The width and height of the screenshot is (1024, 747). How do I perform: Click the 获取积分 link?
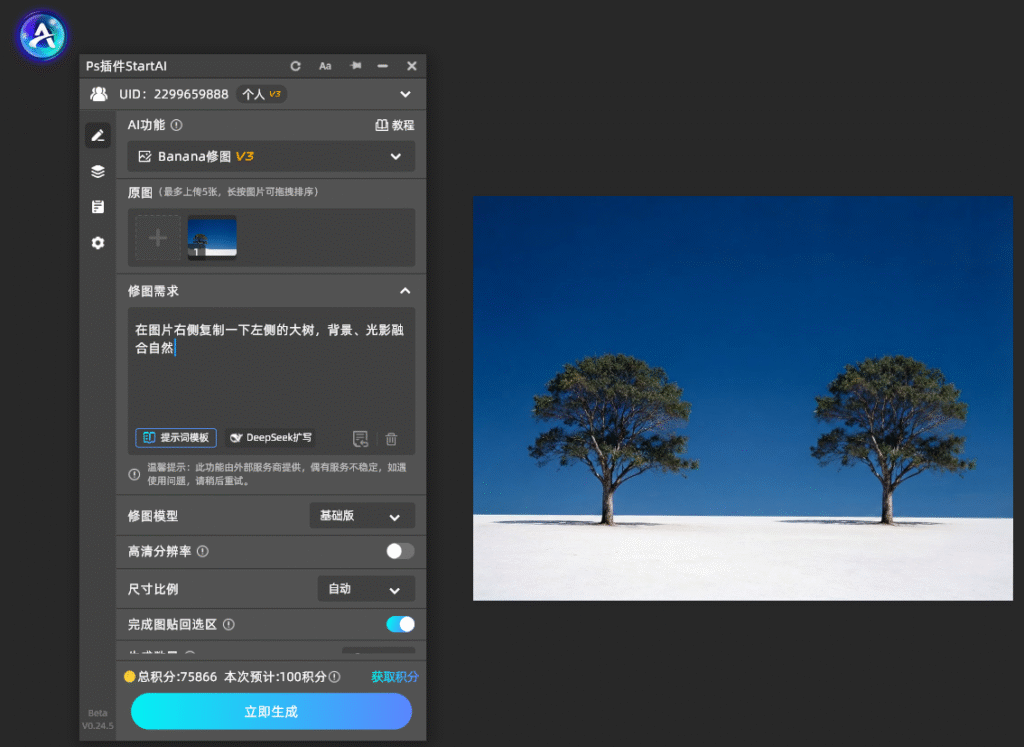394,676
